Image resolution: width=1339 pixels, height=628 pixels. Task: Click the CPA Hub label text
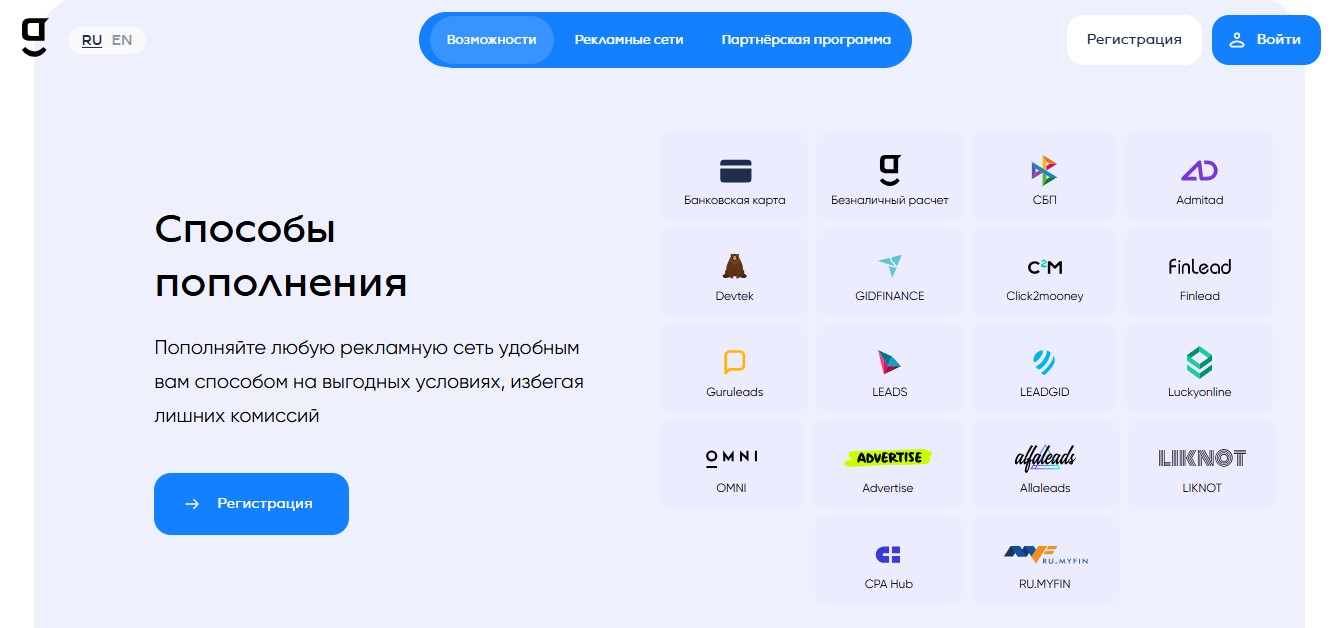(889, 584)
